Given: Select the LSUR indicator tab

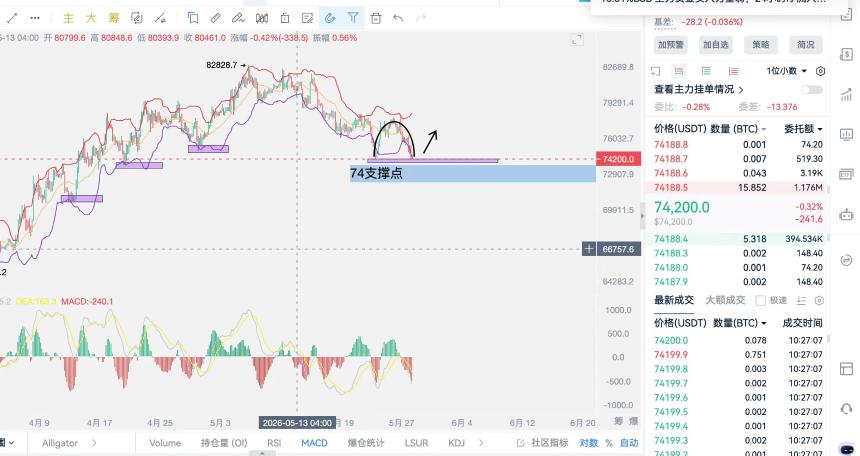Looking at the screenshot, I should tap(416, 443).
